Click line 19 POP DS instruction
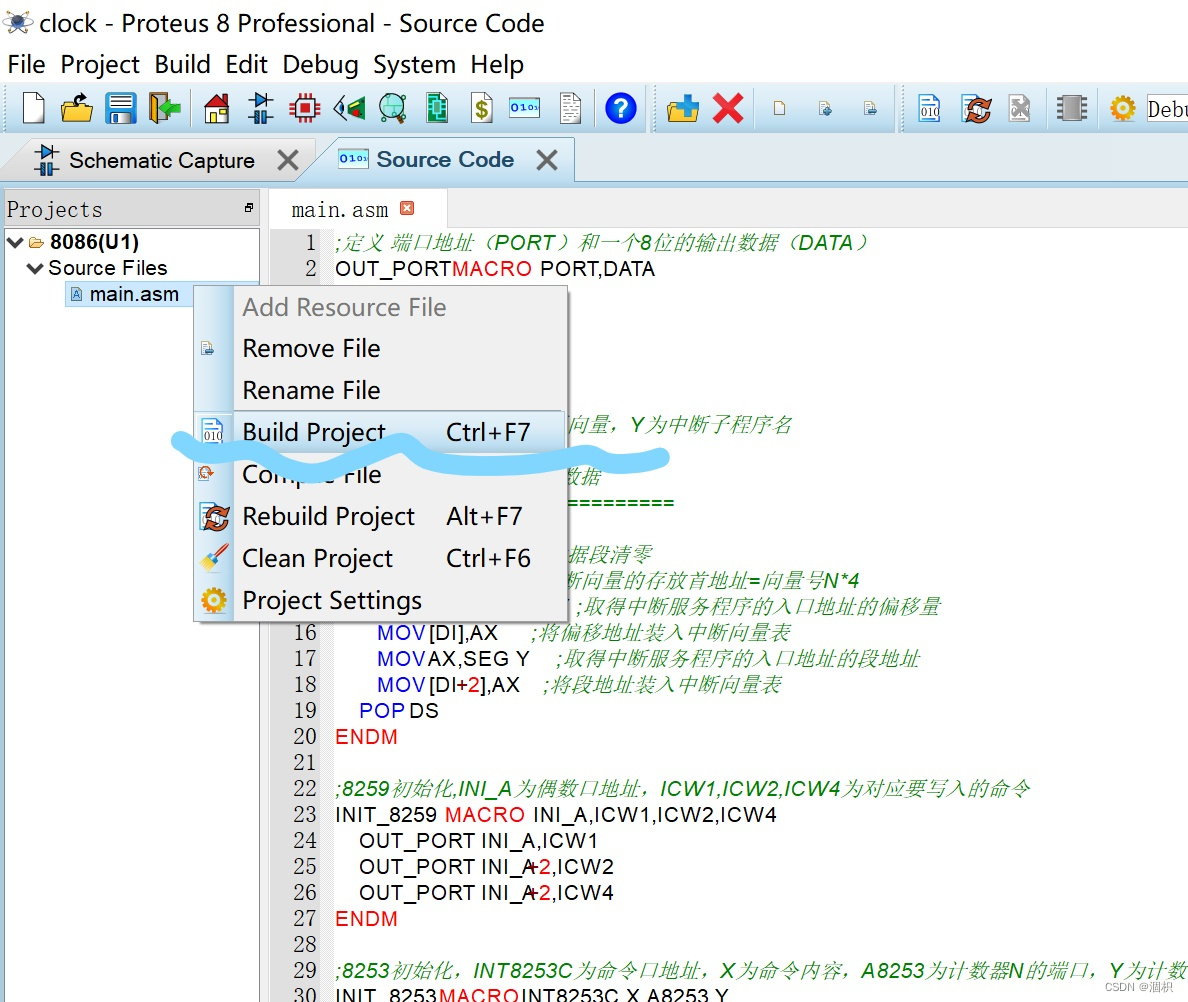This screenshot has width=1188, height=1002. point(399,710)
